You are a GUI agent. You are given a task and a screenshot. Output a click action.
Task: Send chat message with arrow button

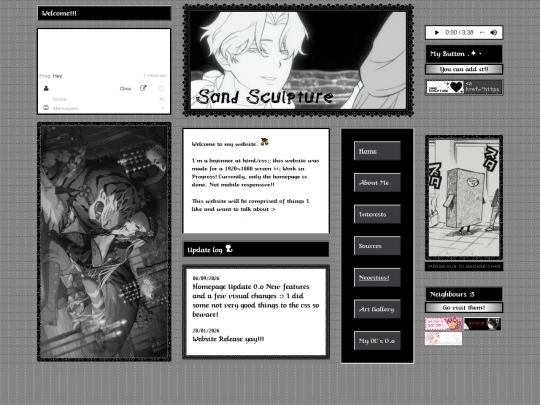(x=163, y=108)
